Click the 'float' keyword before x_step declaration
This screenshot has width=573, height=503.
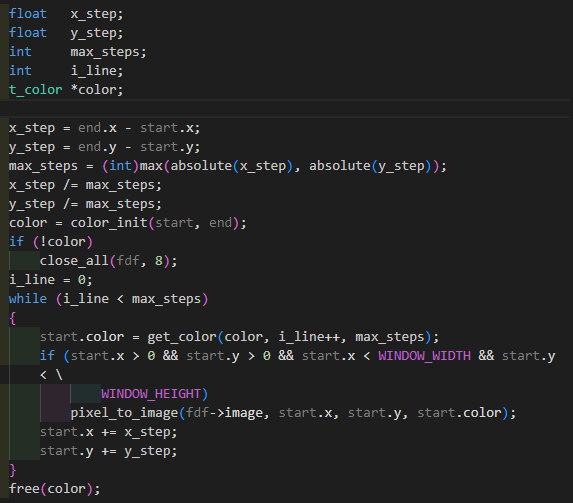tap(28, 14)
